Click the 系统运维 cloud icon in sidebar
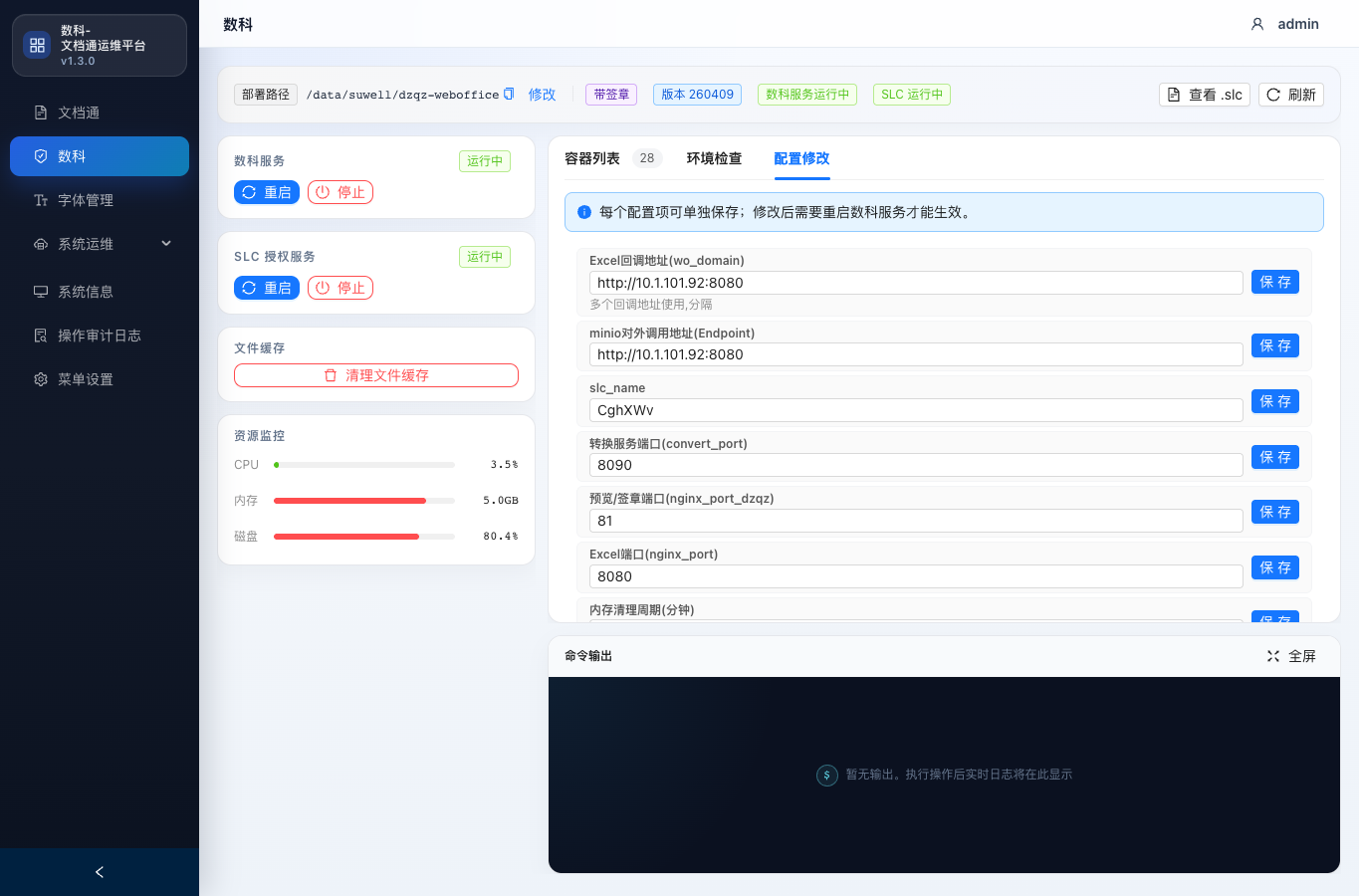 [41, 244]
